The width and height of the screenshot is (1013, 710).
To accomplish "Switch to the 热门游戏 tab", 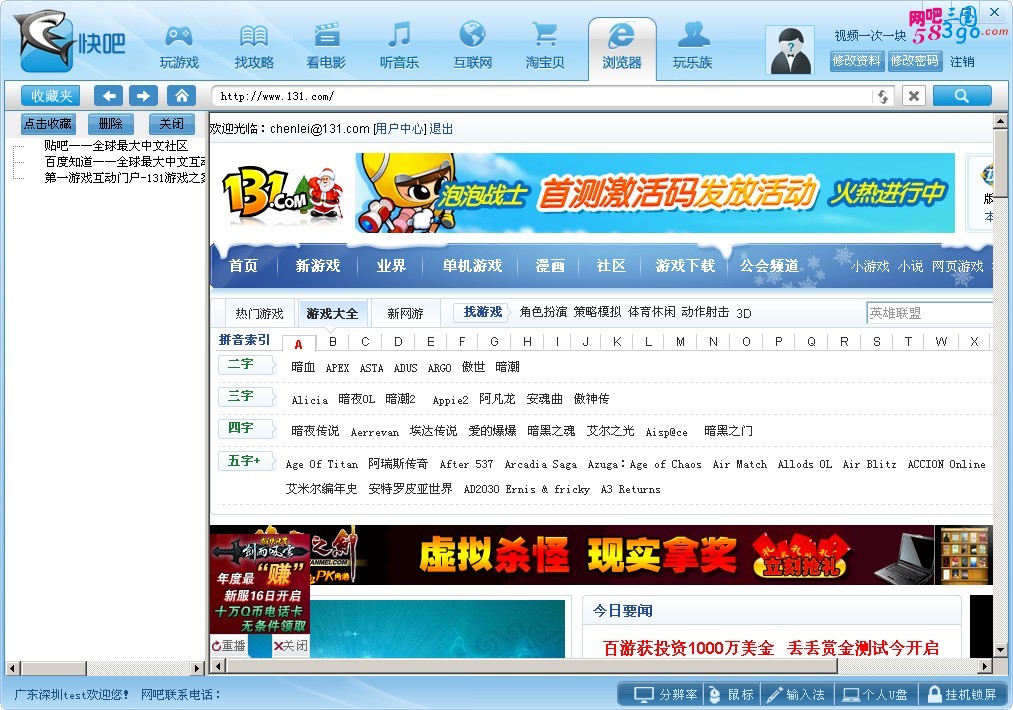I will click(259, 313).
